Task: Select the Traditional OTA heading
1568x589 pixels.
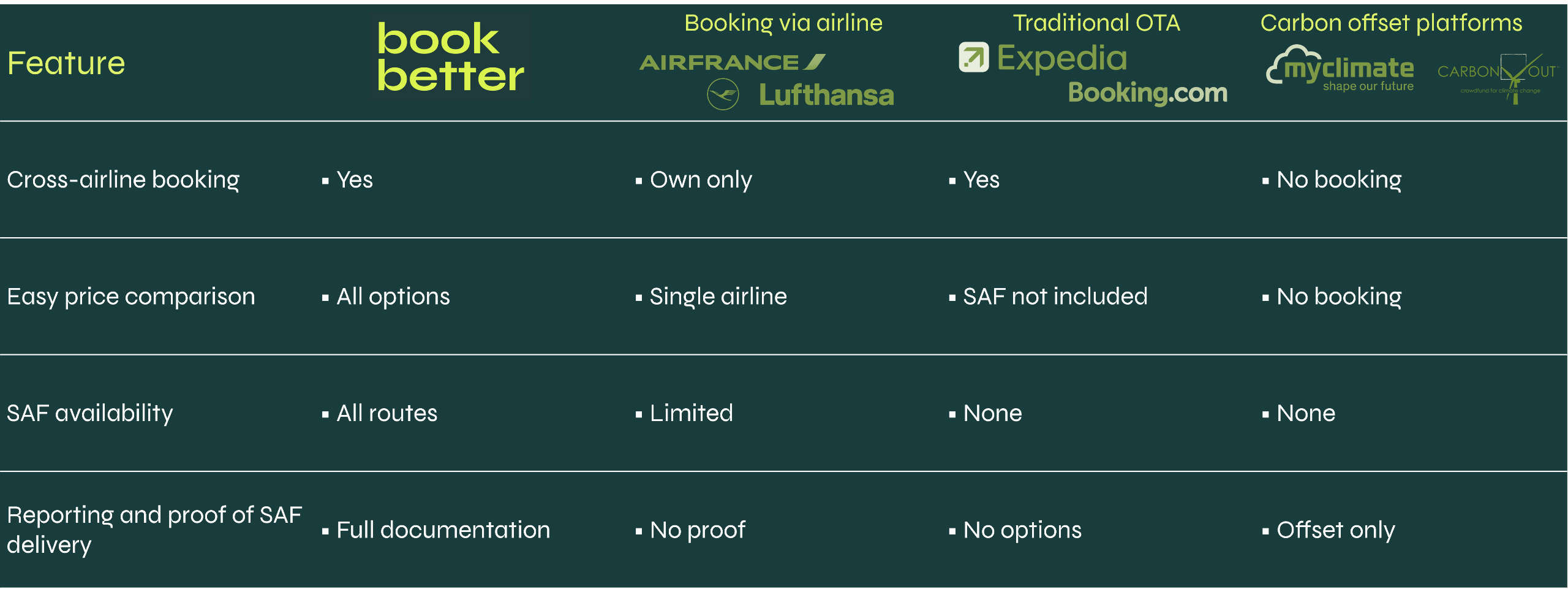Action: point(1096,23)
